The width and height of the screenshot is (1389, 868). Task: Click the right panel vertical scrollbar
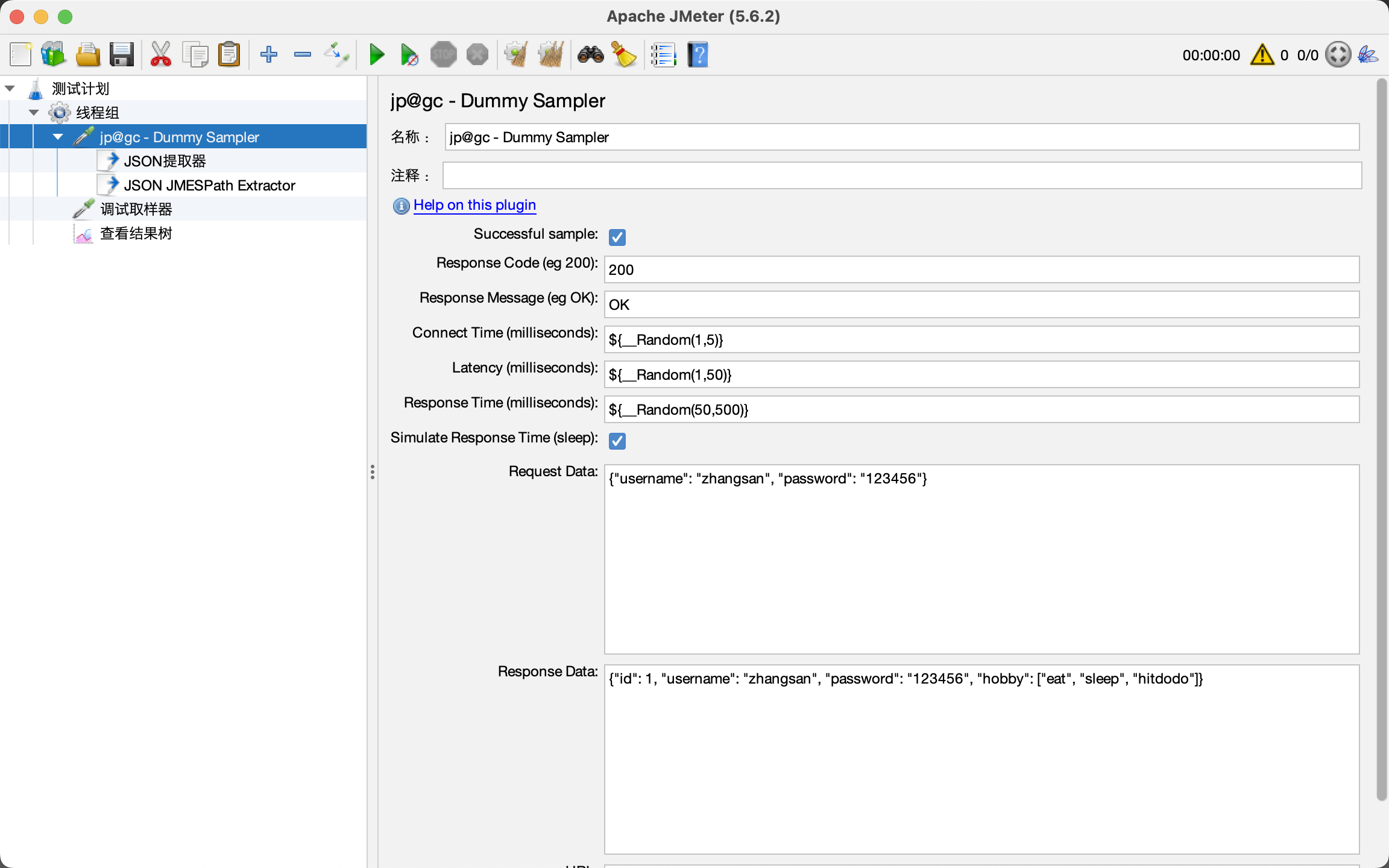coord(1381,440)
